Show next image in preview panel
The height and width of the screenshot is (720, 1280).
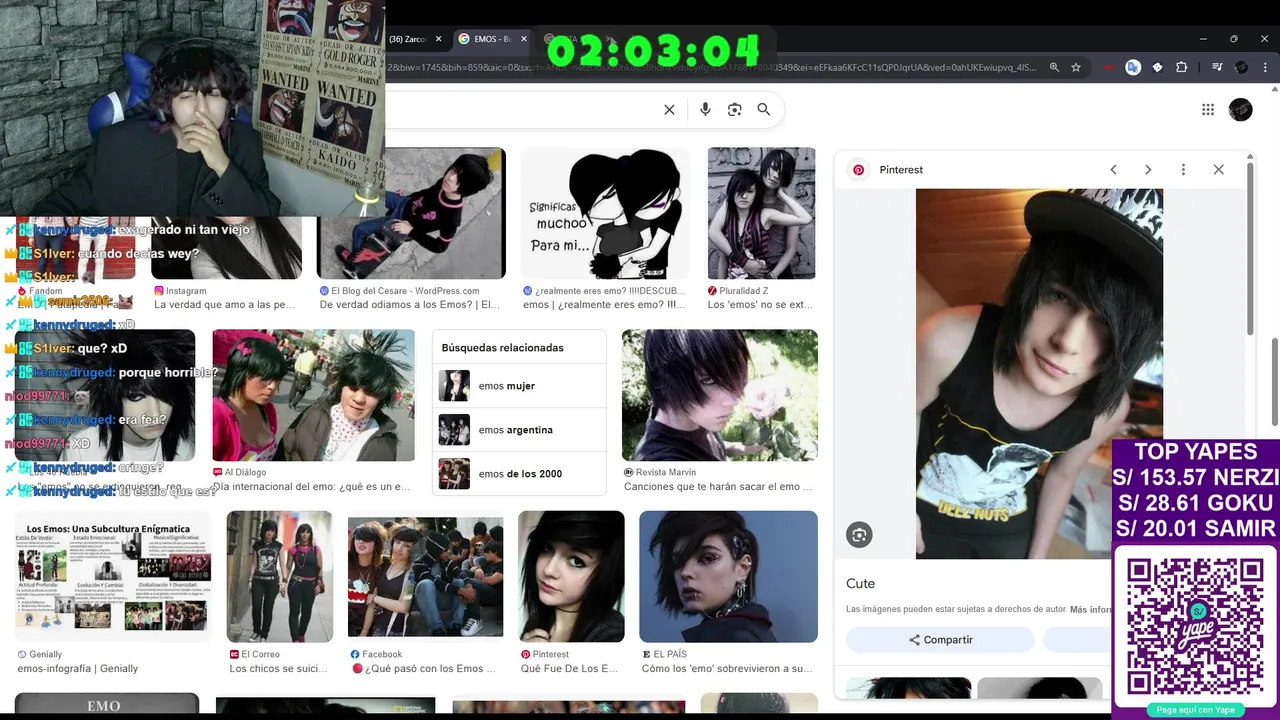point(1148,170)
